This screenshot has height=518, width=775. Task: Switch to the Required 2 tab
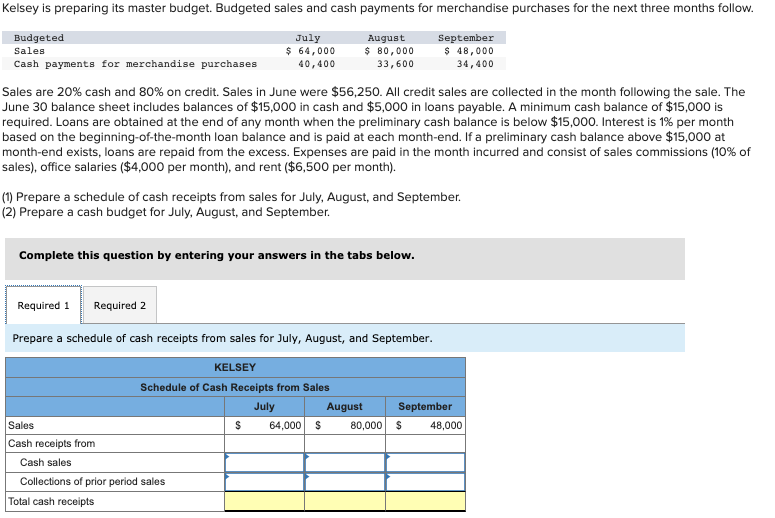click(x=120, y=305)
